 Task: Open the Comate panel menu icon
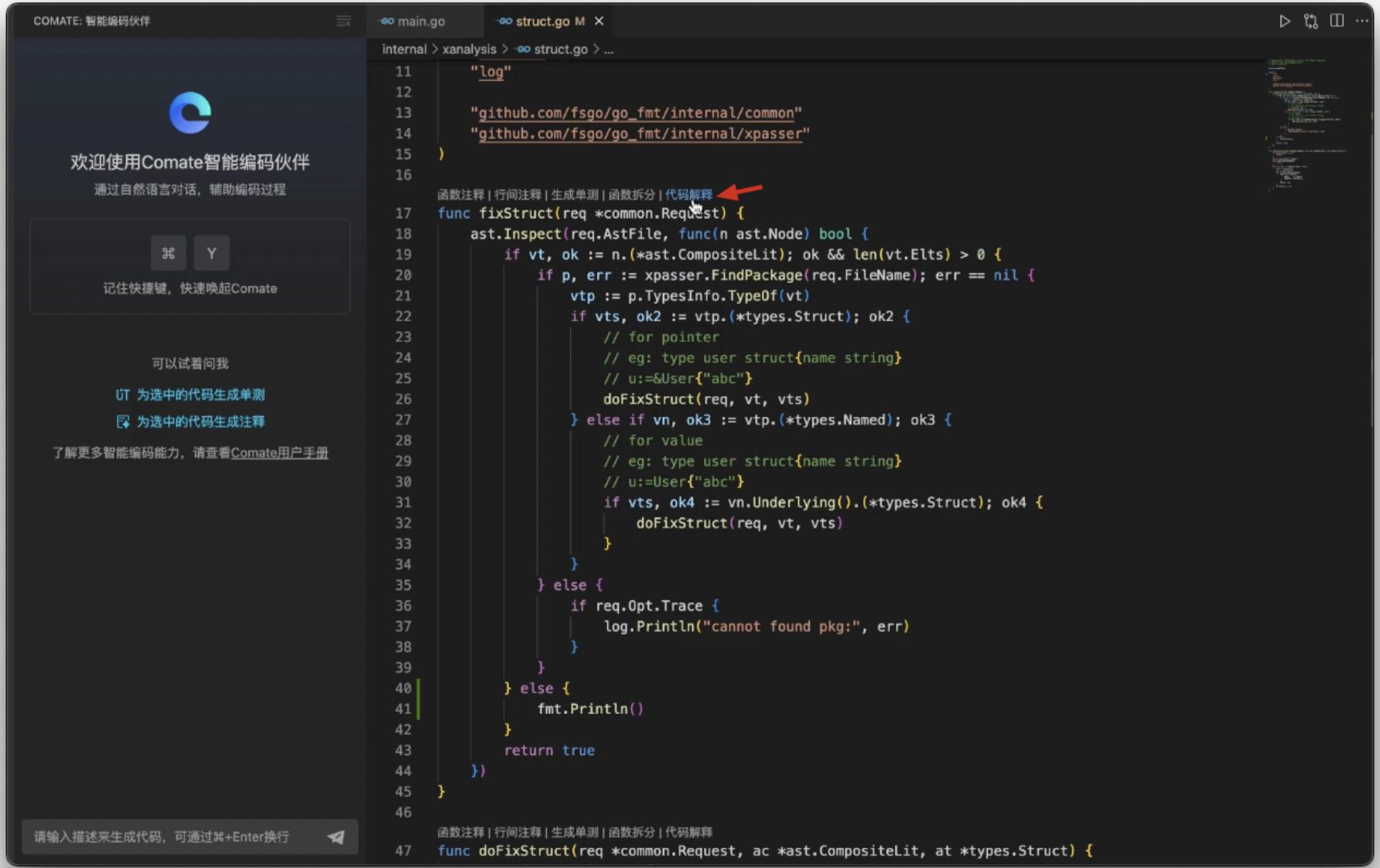343,21
